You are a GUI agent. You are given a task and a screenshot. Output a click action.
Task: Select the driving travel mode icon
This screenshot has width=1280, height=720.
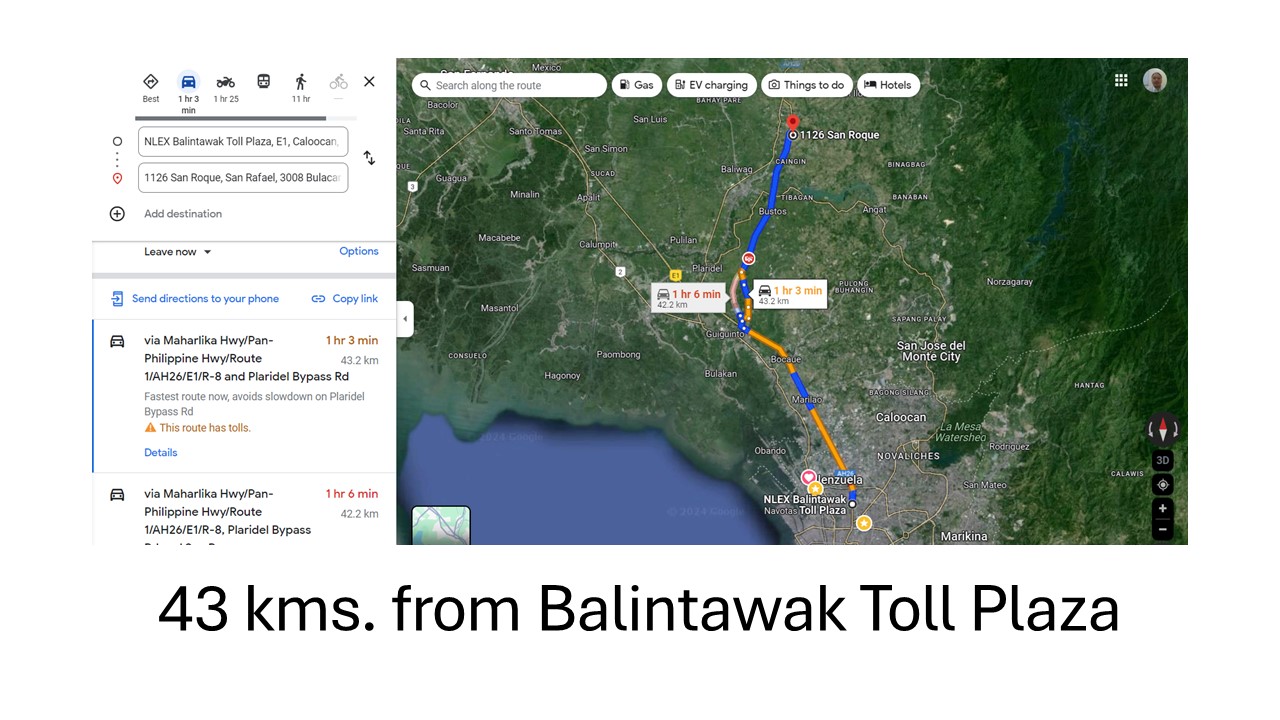pos(188,83)
